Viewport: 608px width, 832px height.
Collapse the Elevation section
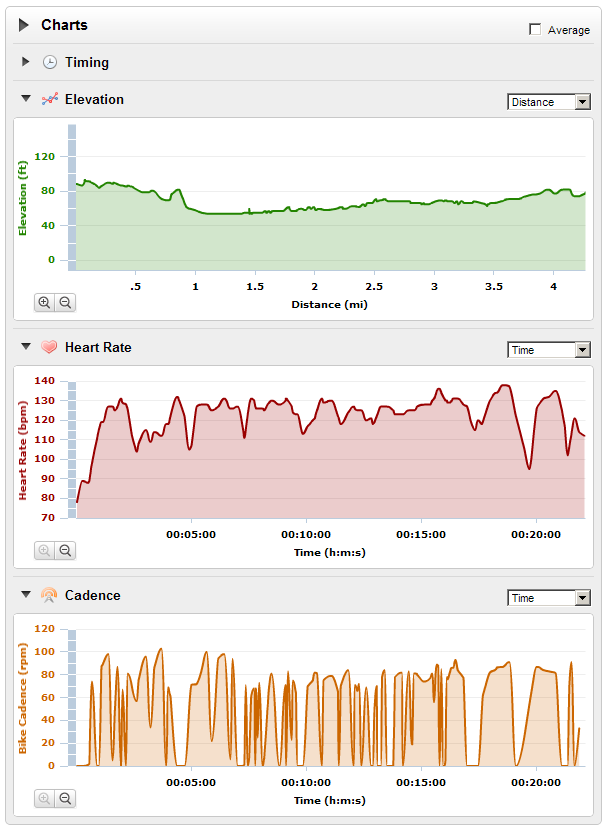click(x=26, y=99)
